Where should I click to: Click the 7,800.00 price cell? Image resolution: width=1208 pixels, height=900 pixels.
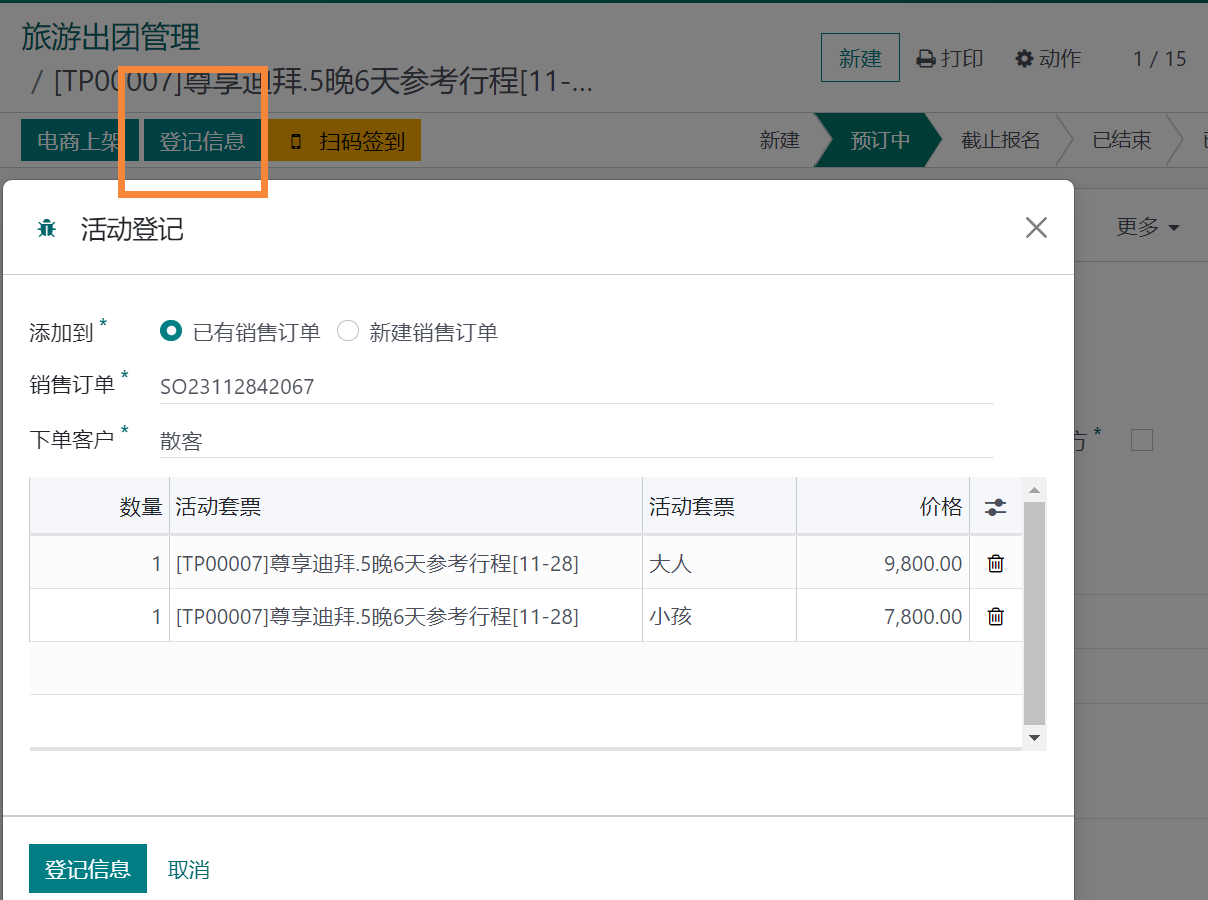click(883, 616)
